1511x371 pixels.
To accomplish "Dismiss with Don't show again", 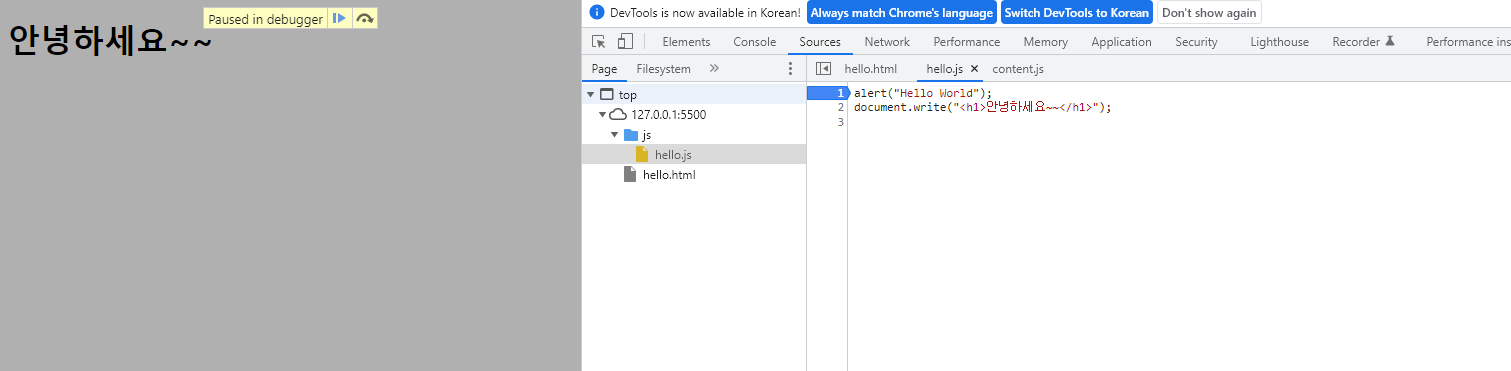I will point(1209,13).
